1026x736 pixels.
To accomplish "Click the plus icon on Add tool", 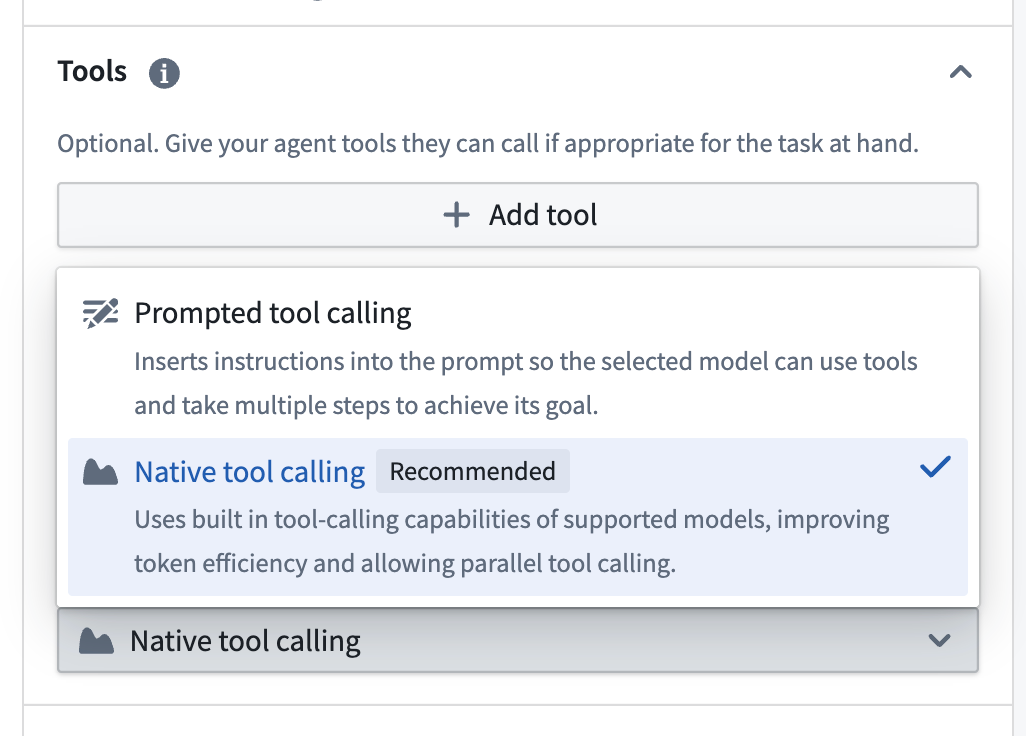I will [456, 214].
